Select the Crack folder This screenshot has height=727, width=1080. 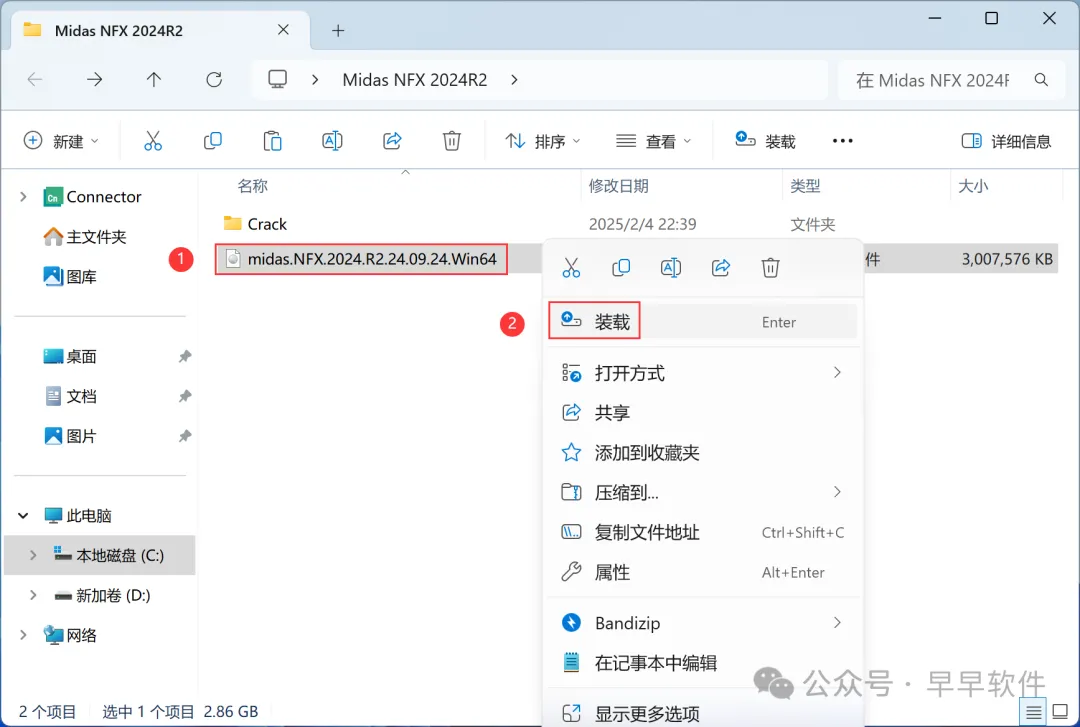tap(267, 224)
